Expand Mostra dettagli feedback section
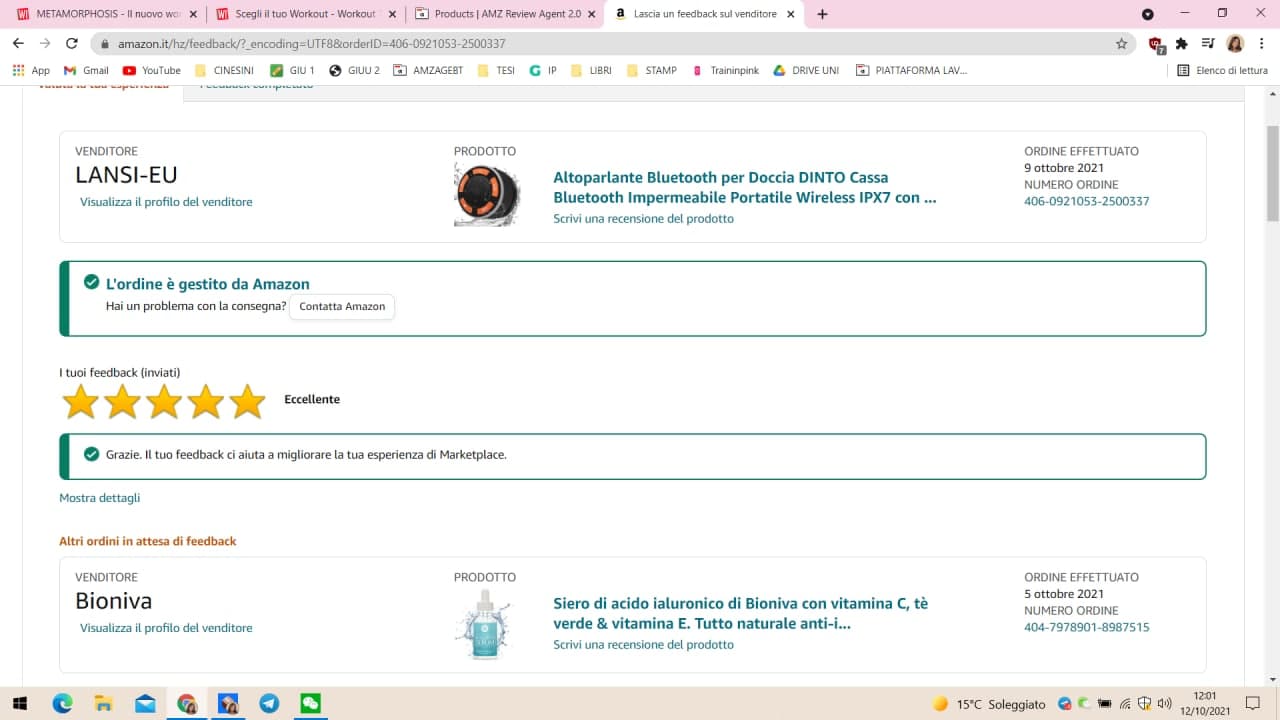Screen dimensions: 1280x720 pyautogui.click(x=99, y=498)
